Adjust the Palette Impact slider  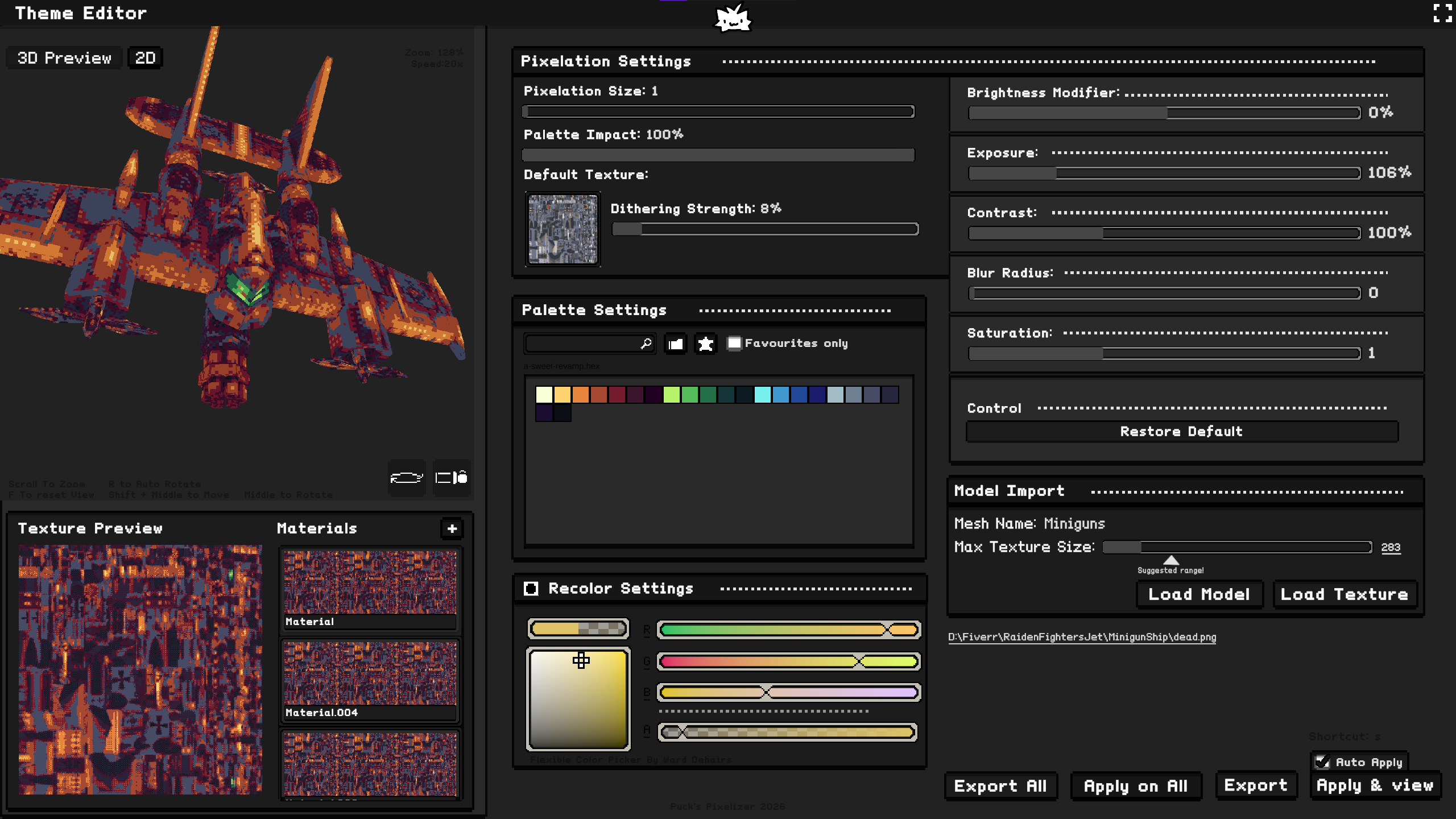pyautogui.click(x=718, y=155)
